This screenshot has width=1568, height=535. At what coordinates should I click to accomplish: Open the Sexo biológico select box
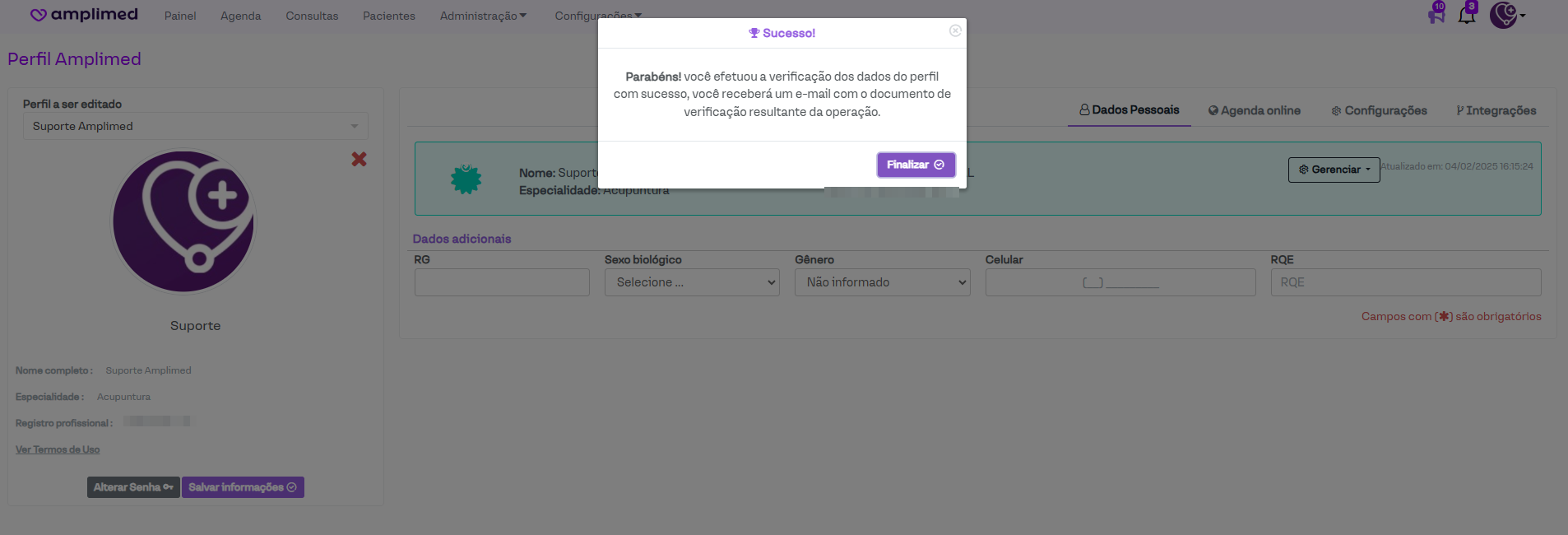[691, 282]
